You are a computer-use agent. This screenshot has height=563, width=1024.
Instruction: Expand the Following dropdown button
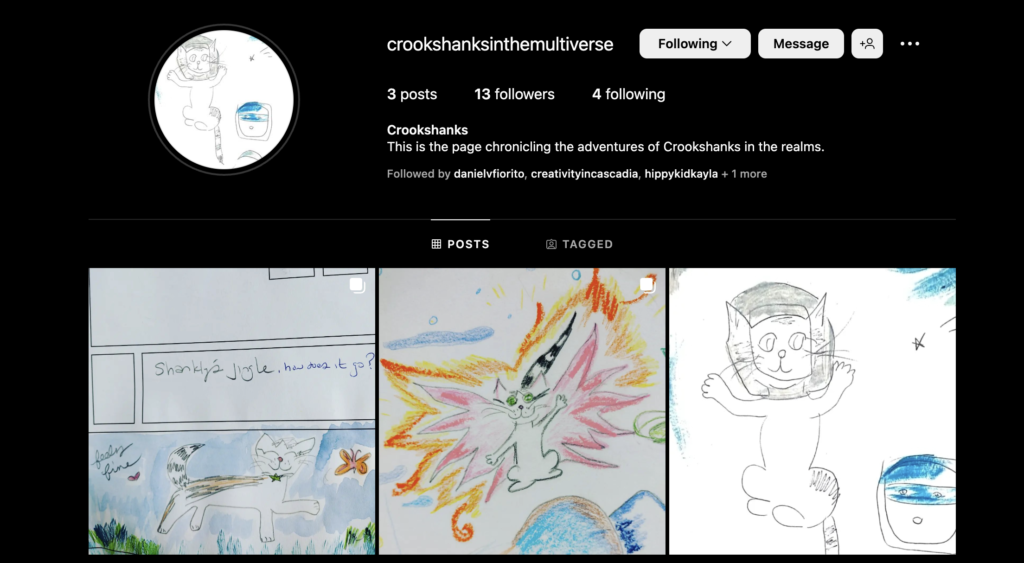click(695, 44)
